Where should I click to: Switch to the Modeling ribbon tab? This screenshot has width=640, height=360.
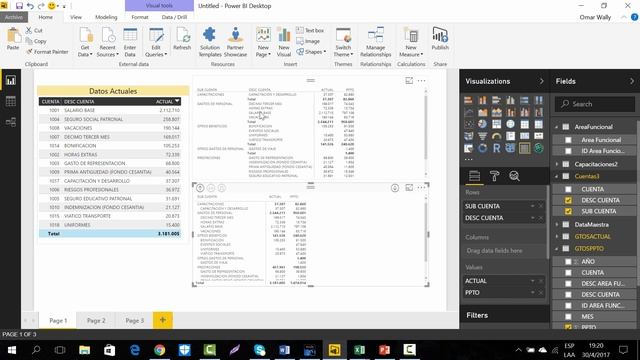point(106,17)
